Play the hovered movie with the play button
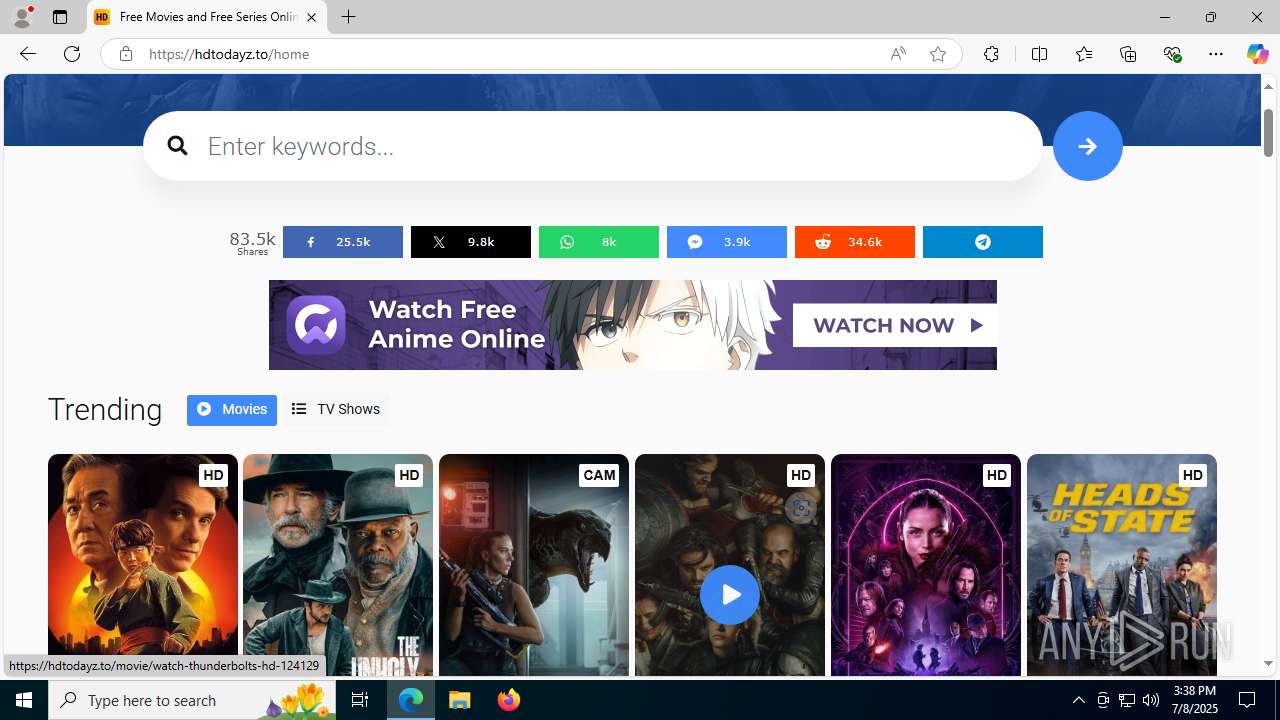 pyautogui.click(x=729, y=594)
